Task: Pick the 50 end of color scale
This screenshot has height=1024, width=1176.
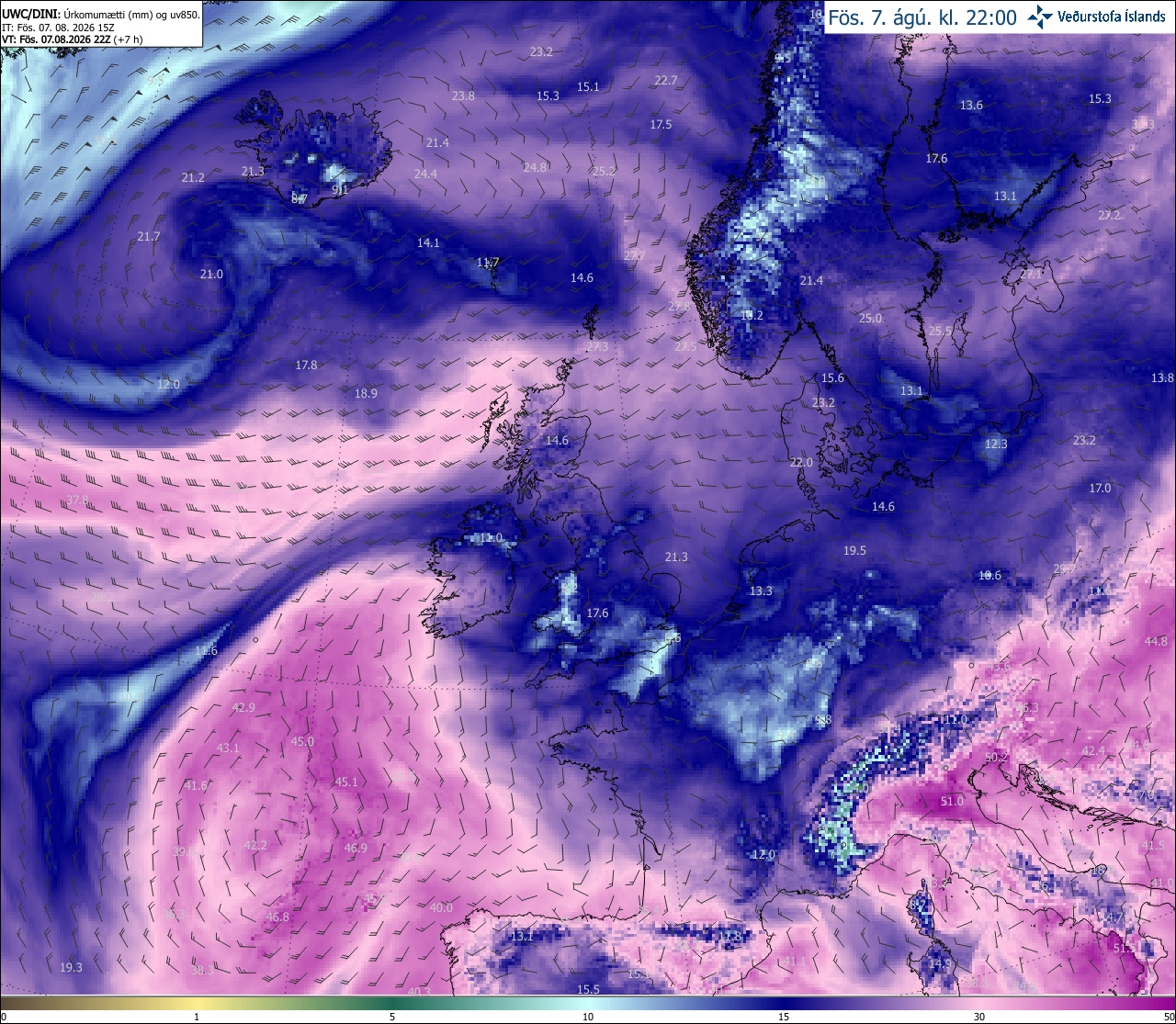Action: point(1169,1017)
